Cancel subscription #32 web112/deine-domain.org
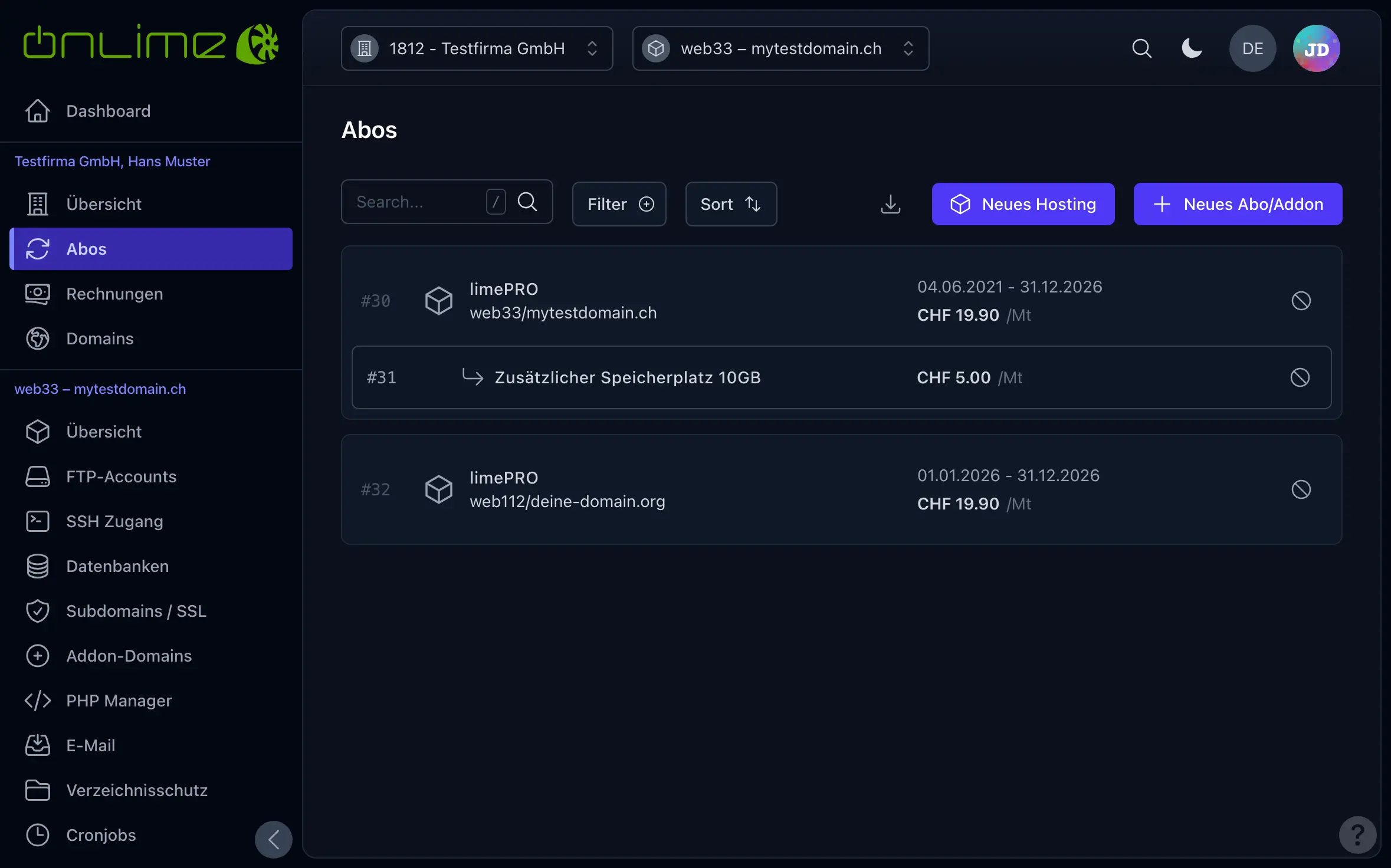 click(1301, 489)
